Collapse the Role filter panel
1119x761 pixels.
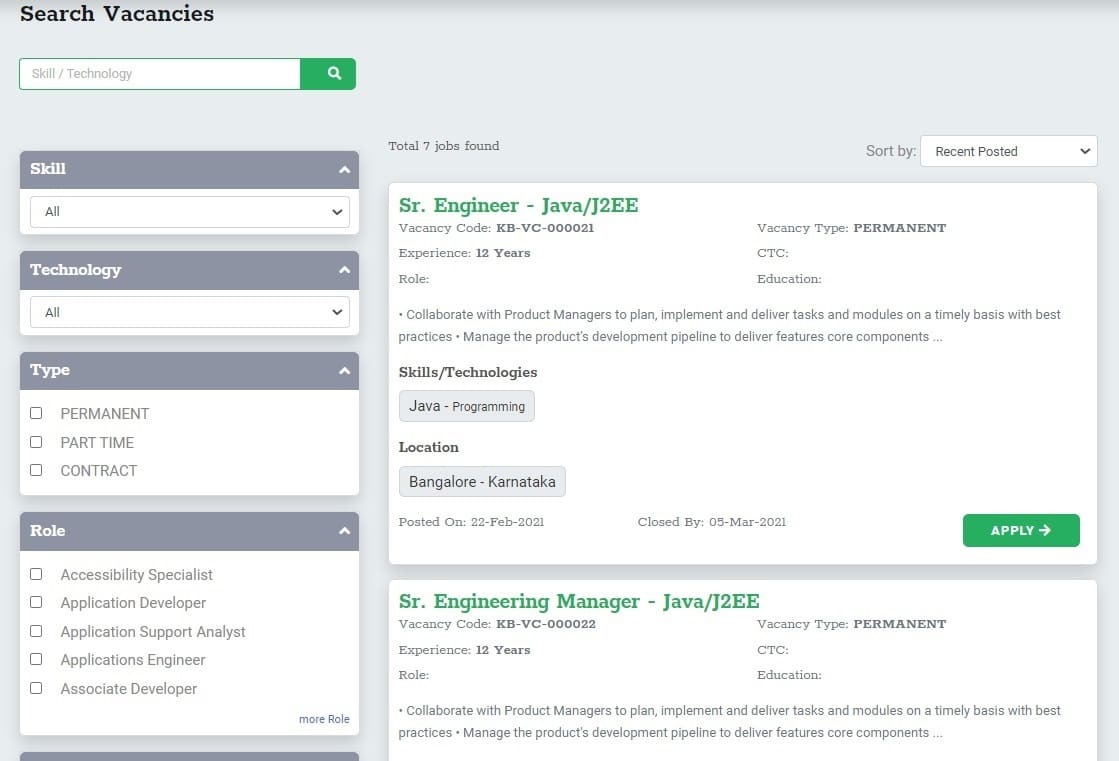coord(344,530)
